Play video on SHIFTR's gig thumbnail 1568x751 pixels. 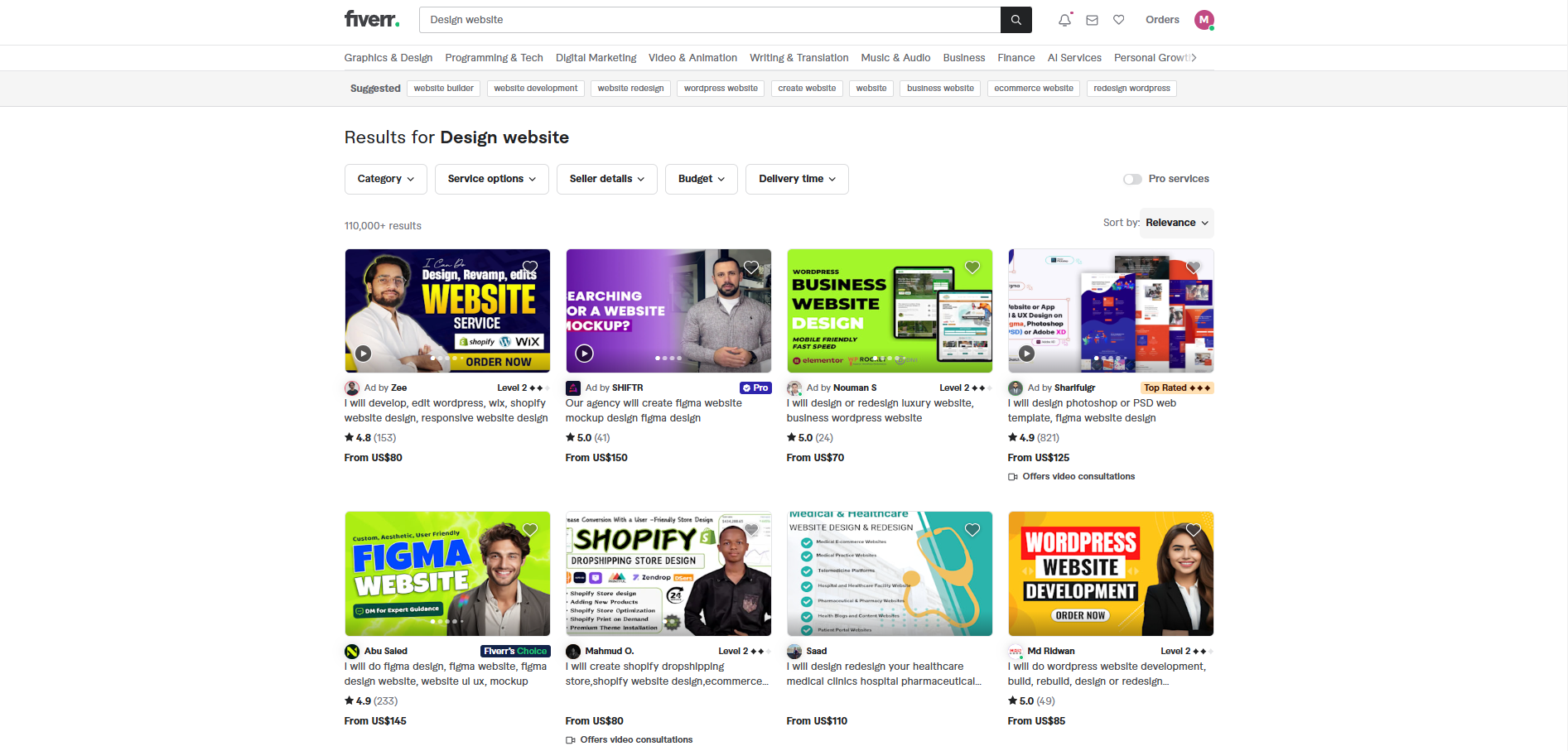pos(584,354)
